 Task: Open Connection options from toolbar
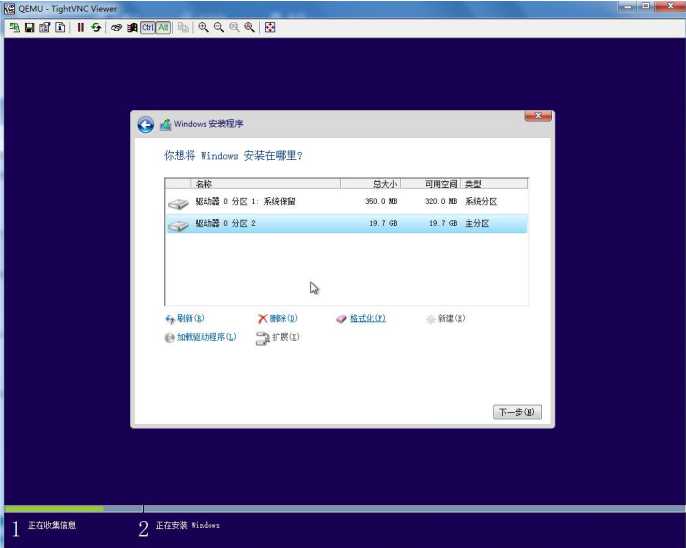pos(45,28)
